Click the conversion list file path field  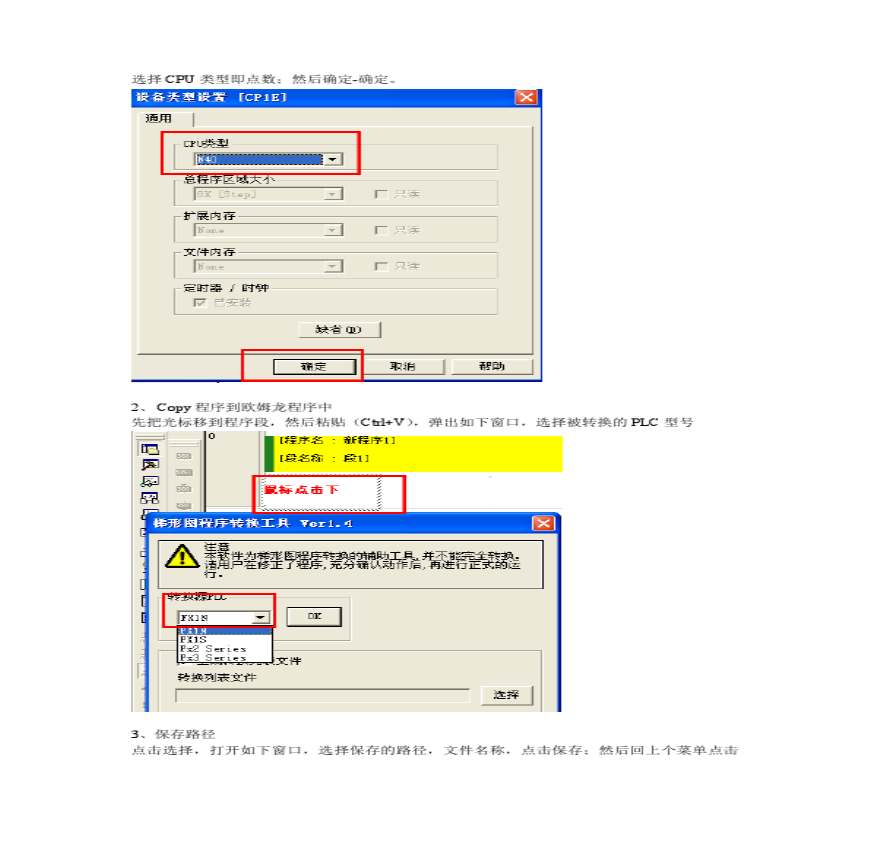click(322, 695)
